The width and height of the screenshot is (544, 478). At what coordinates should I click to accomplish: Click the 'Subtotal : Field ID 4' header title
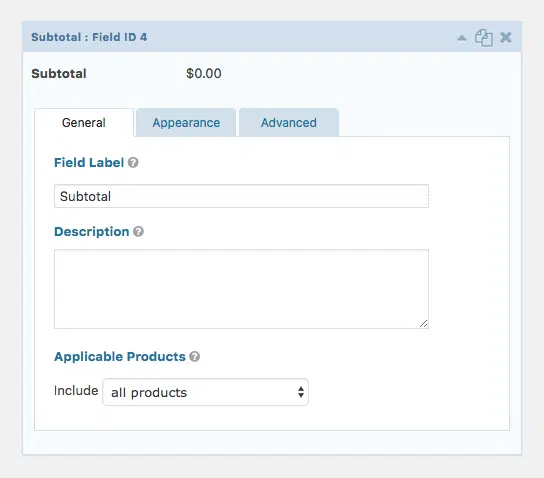[x=89, y=37]
